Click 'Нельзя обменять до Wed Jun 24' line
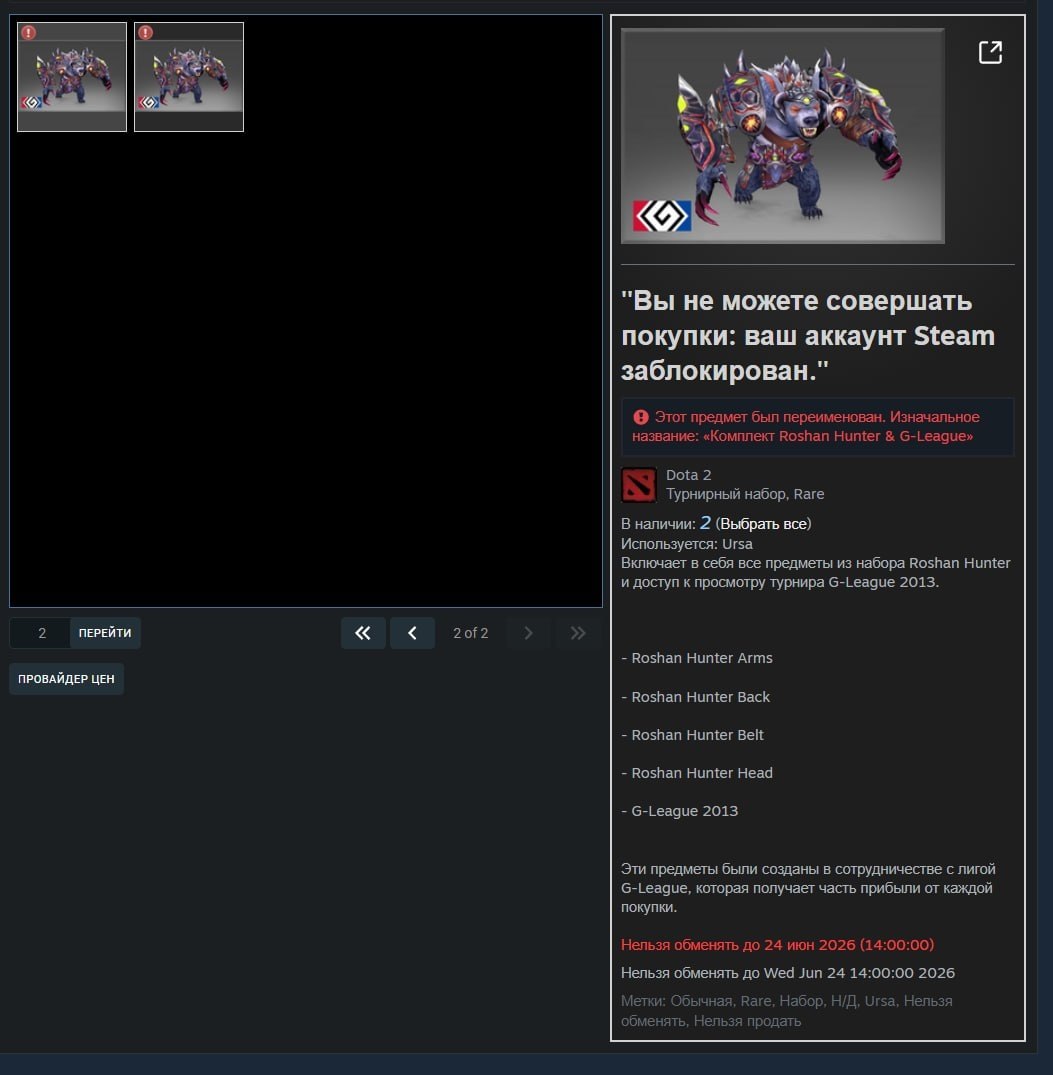 pos(788,973)
